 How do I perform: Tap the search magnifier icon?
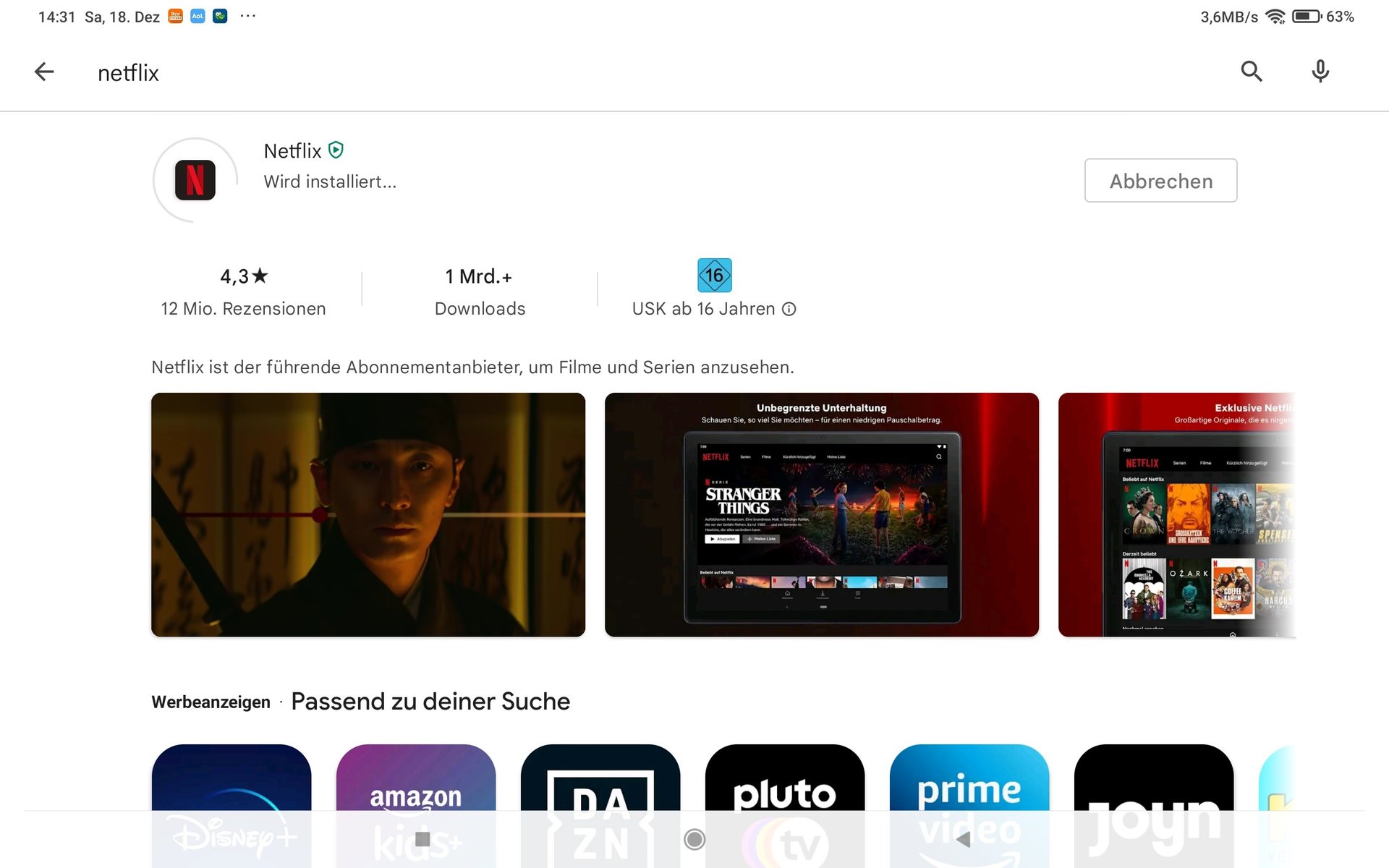tap(1251, 71)
